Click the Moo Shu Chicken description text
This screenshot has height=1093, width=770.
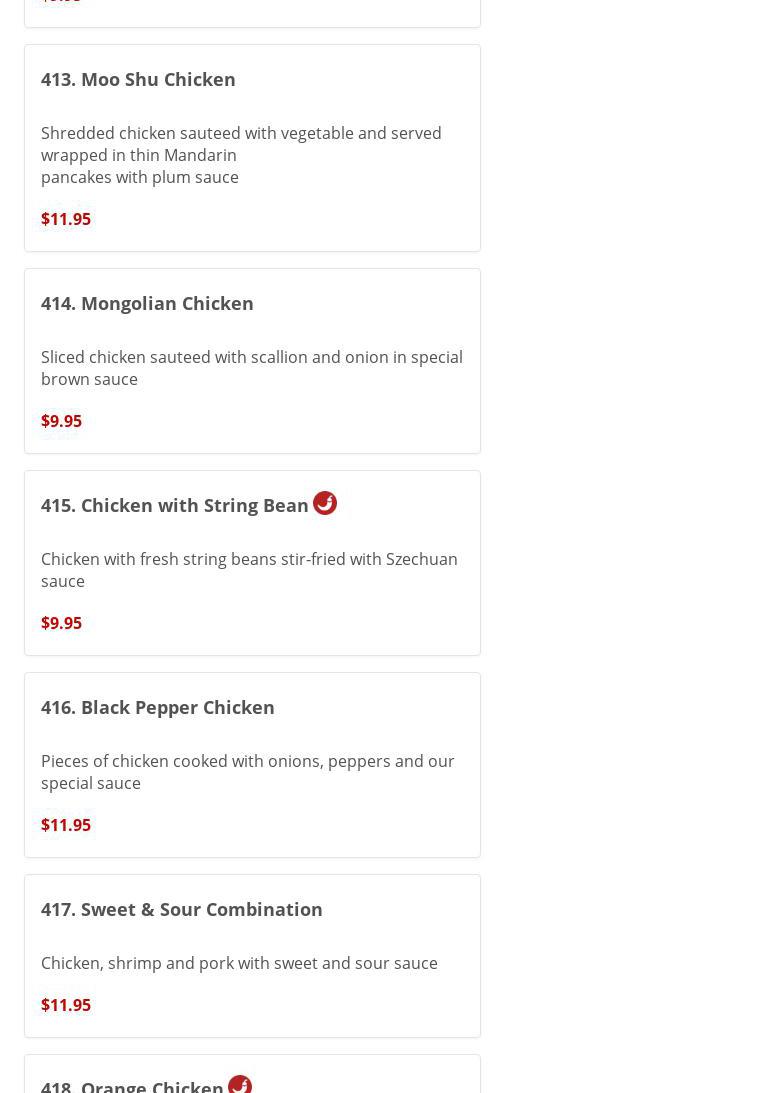click(240, 155)
